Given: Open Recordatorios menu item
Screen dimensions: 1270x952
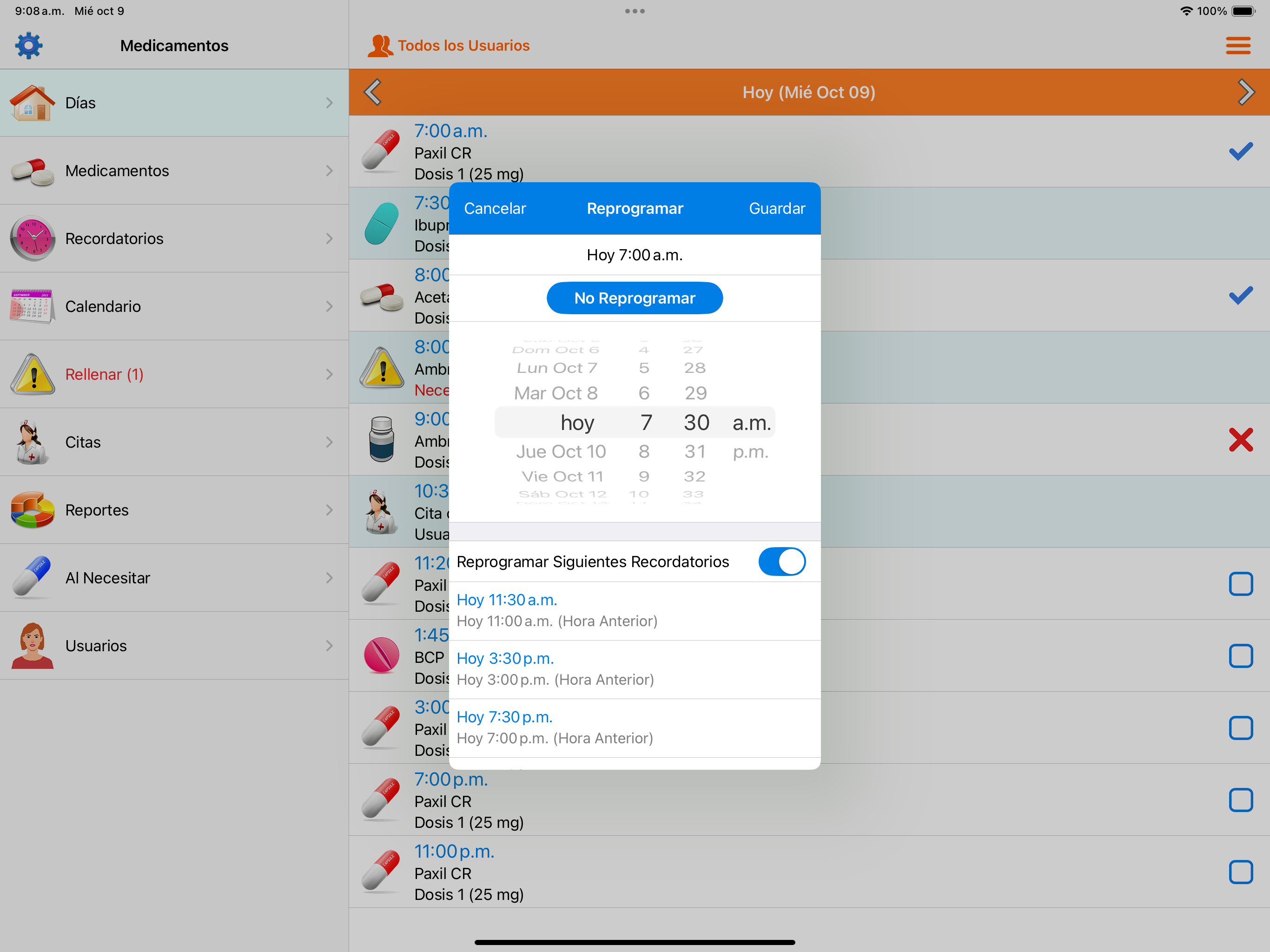Looking at the screenshot, I should point(174,239).
